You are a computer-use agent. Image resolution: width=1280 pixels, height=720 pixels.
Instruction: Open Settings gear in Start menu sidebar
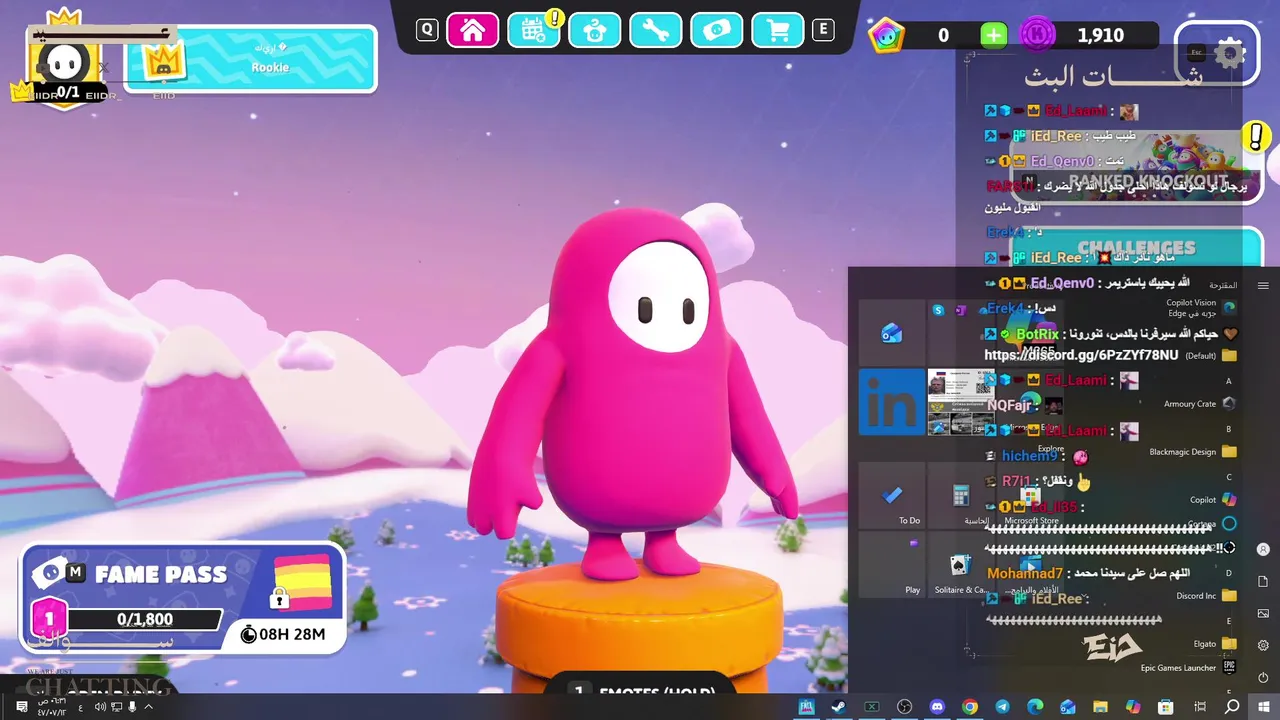pyautogui.click(x=1263, y=645)
